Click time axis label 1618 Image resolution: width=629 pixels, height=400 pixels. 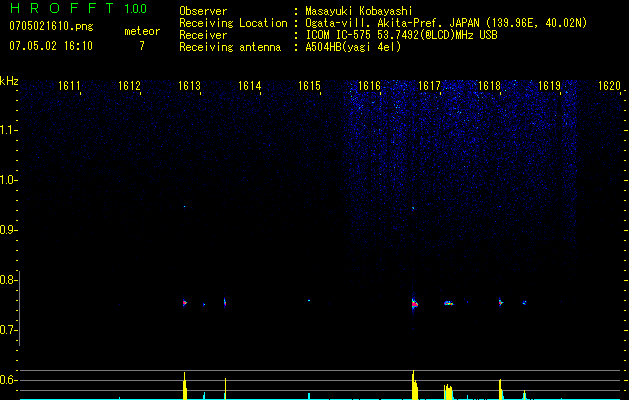pos(490,86)
